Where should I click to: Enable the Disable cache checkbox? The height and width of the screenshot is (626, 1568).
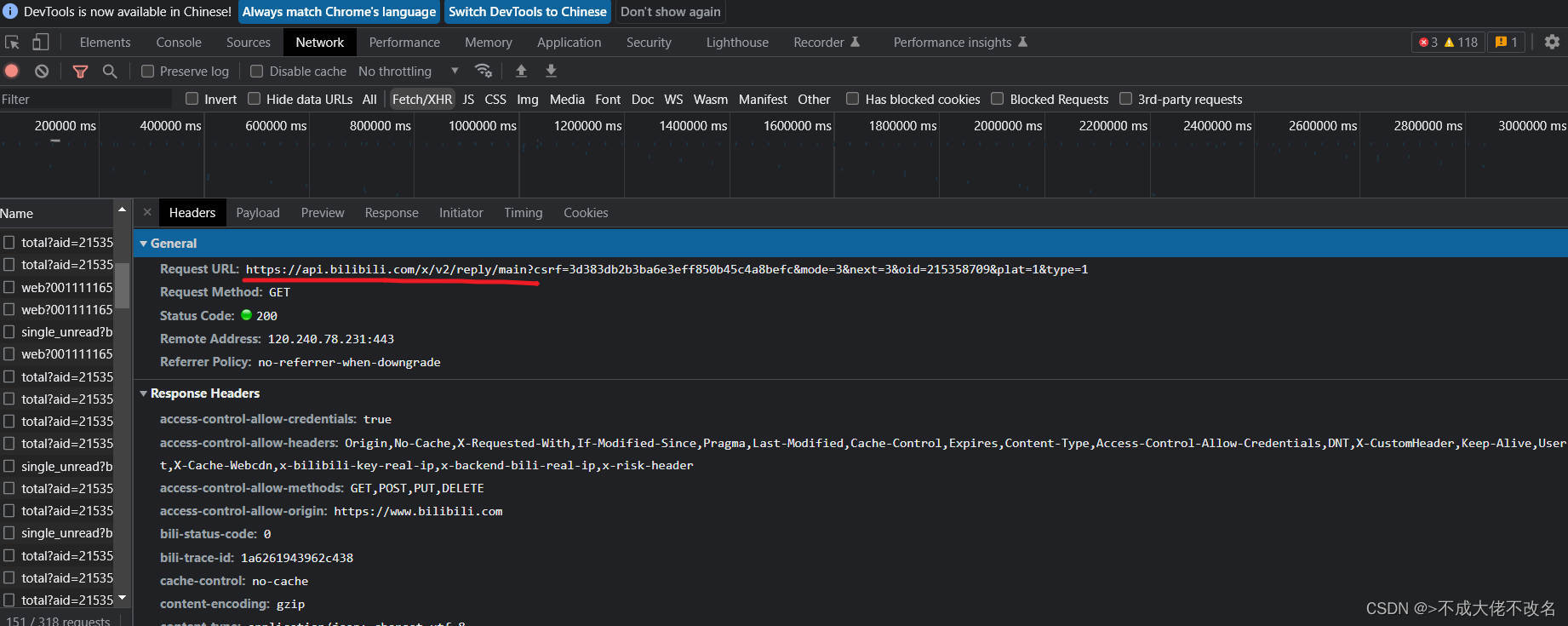256,72
